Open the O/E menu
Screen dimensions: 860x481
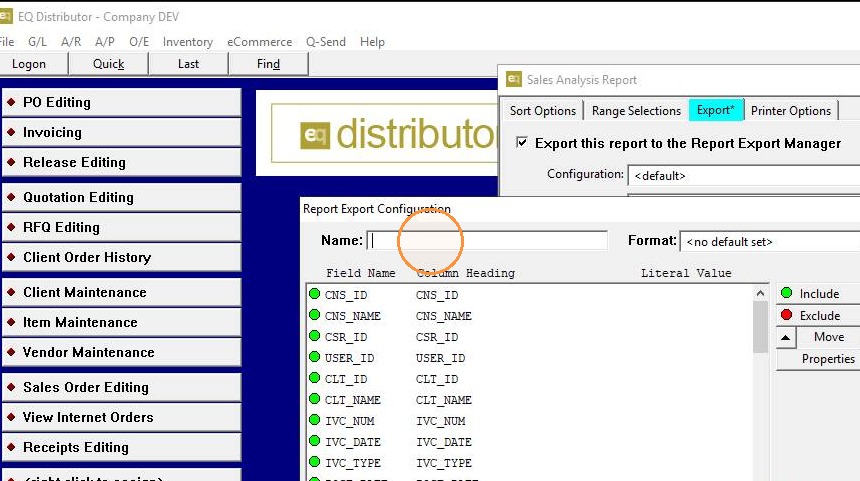coord(139,42)
